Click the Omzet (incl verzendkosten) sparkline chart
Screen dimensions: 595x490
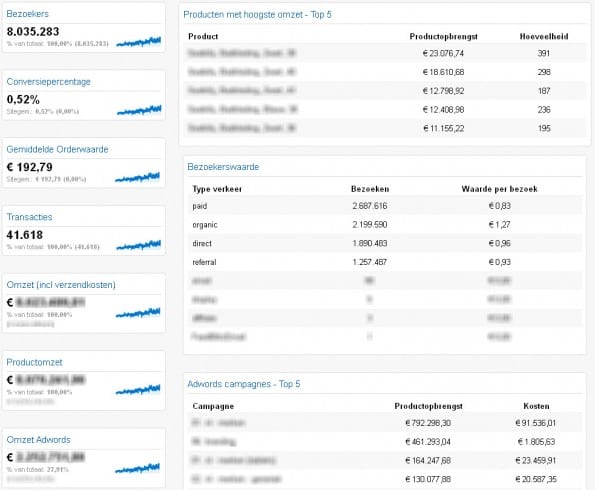(138, 313)
